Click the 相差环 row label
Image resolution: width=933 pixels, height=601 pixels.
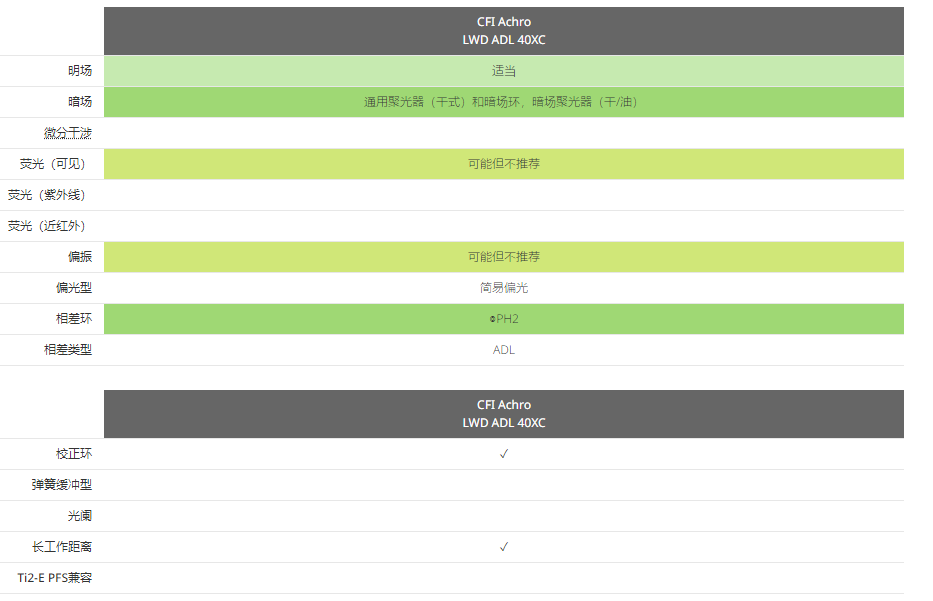74,319
